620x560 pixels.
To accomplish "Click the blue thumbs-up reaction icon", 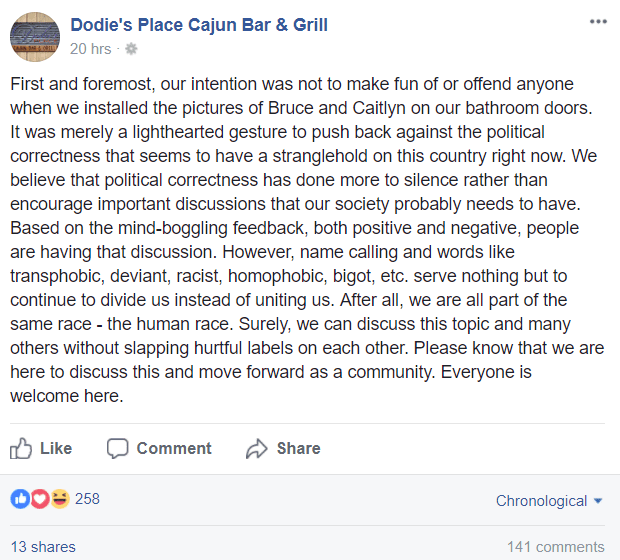I will tap(20, 499).
